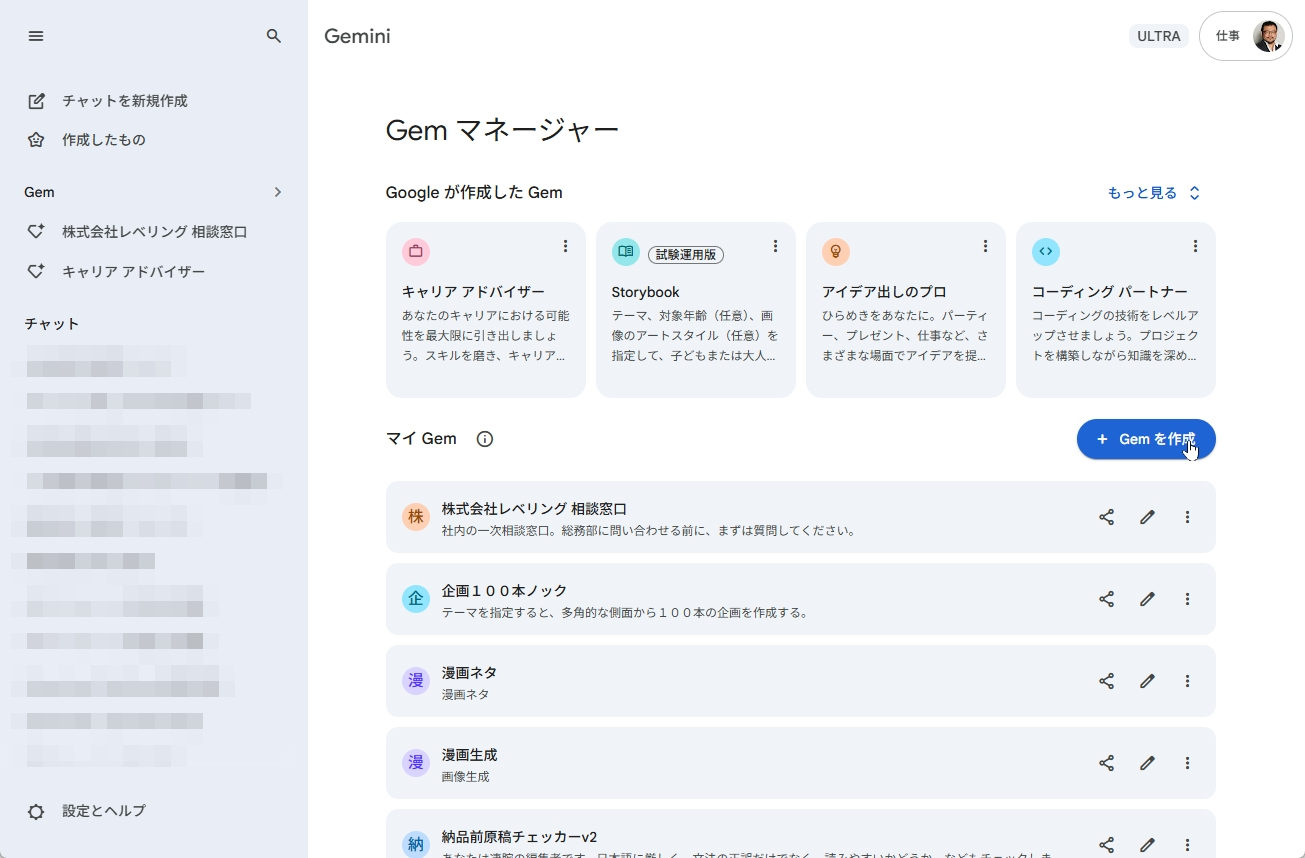The height and width of the screenshot is (858, 1305).
Task: Open more options for 漫画ネタ
Action: [1187, 681]
